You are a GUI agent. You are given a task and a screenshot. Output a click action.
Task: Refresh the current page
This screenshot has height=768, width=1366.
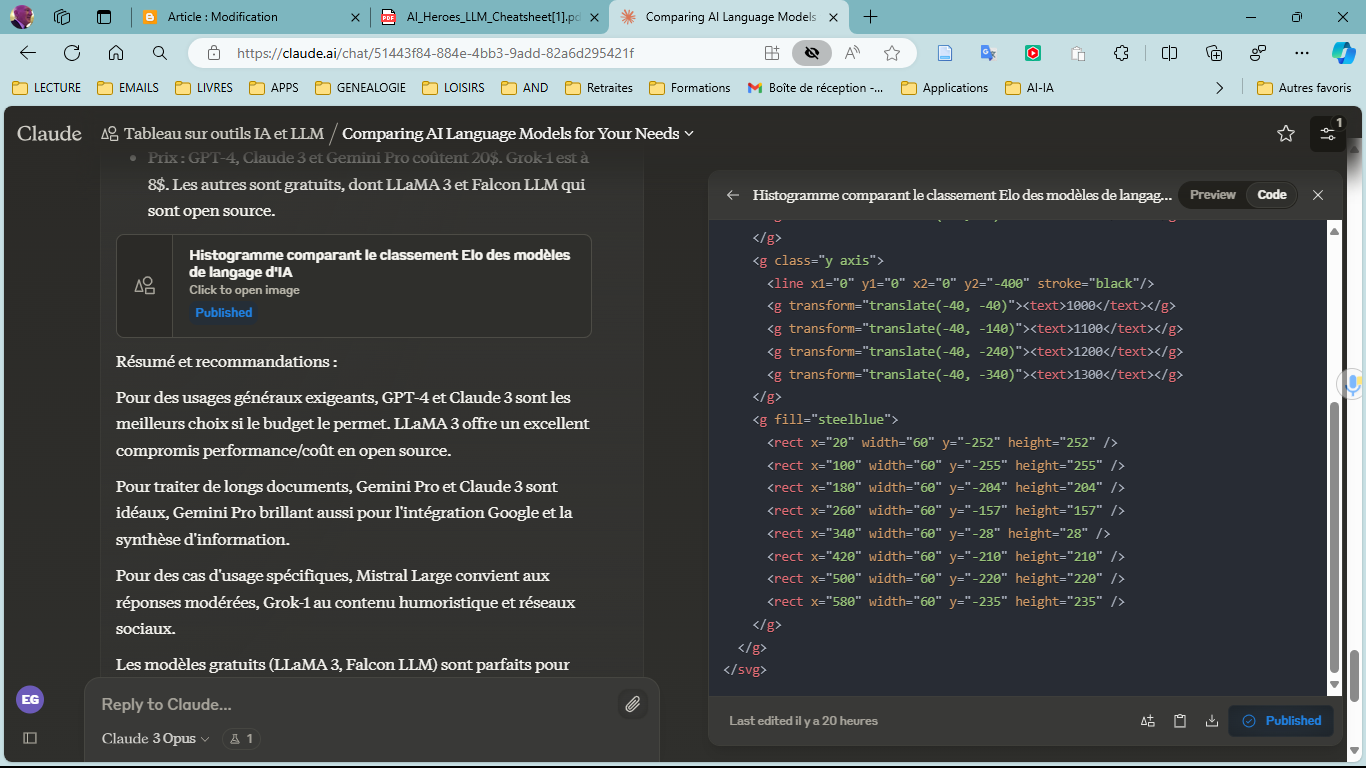[x=72, y=53]
